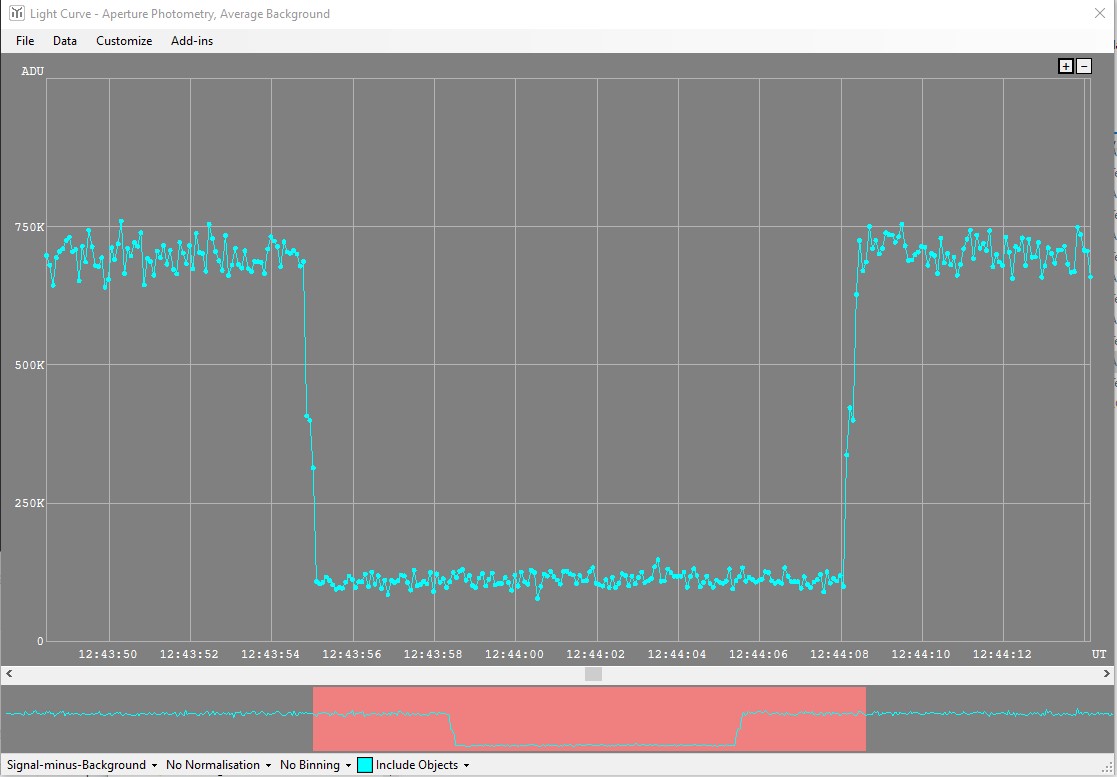Click the Light Curve window title icon
This screenshot has height=777, width=1117.
[16, 14]
